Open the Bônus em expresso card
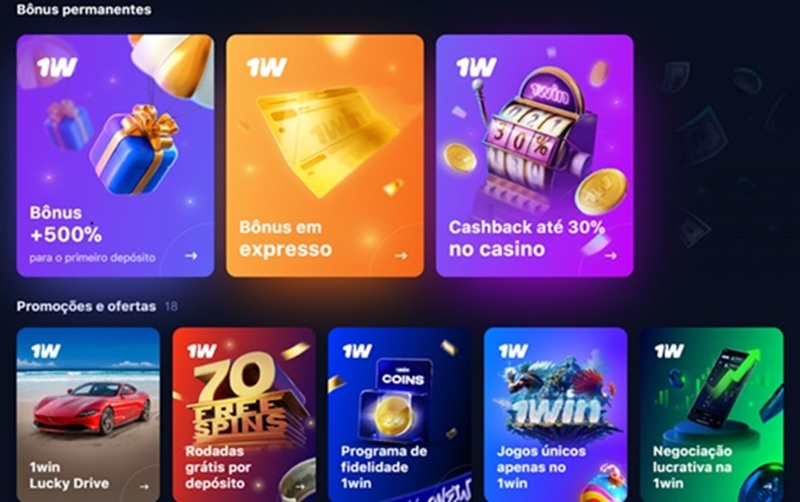This screenshot has height=502, width=800. [x=325, y=156]
